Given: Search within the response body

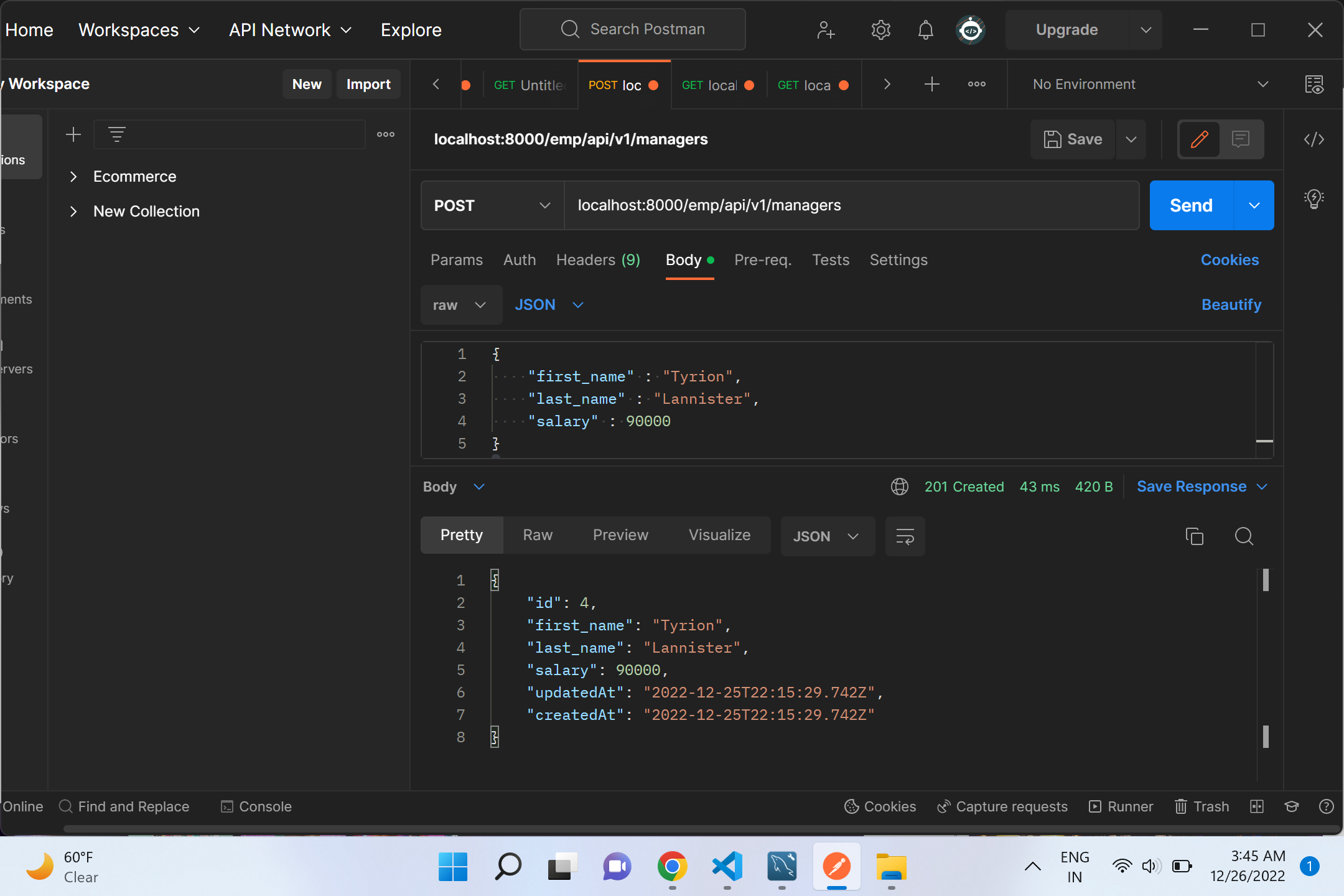Looking at the screenshot, I should (1244, 536).
